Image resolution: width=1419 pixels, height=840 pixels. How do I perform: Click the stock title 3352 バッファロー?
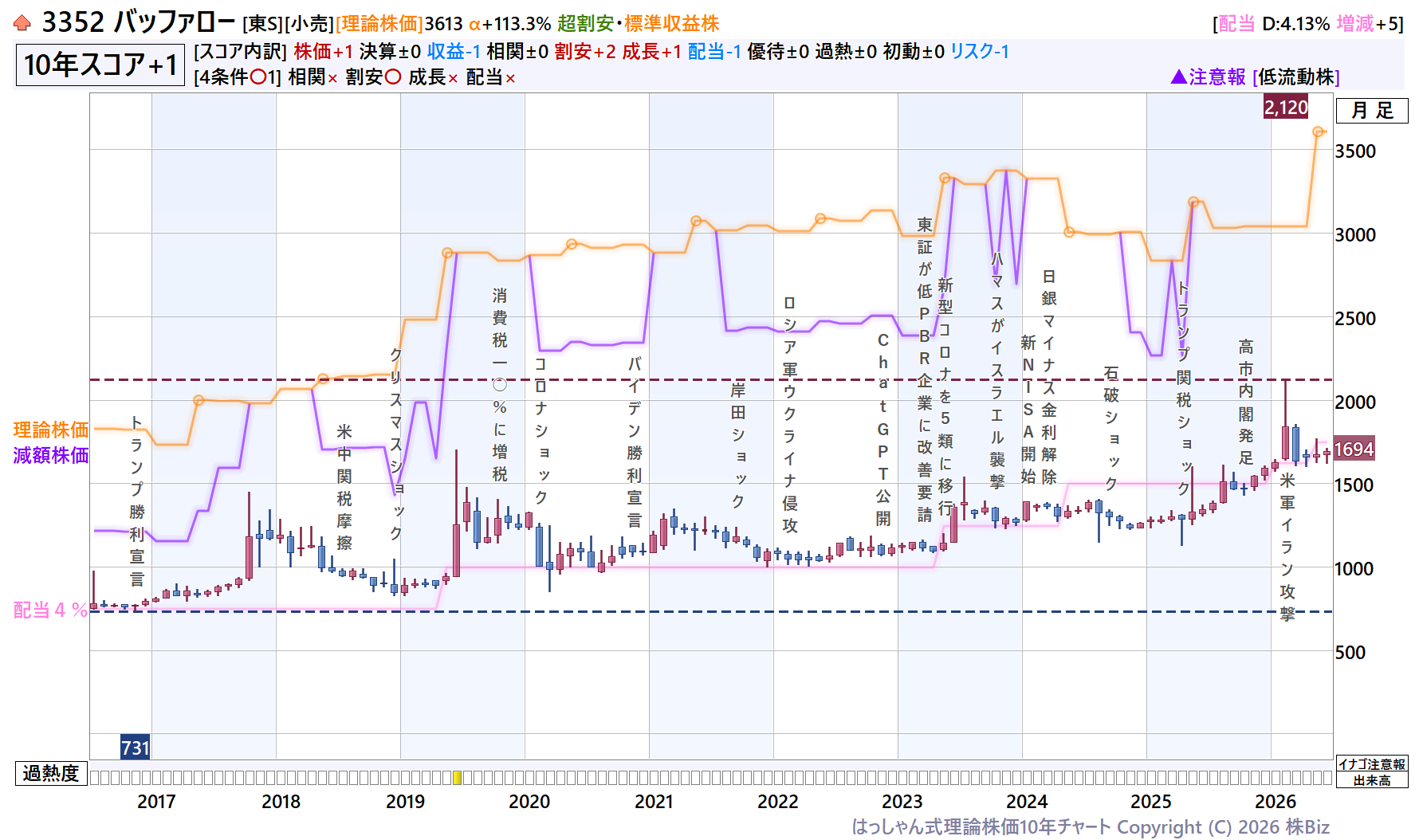(138, 22)
